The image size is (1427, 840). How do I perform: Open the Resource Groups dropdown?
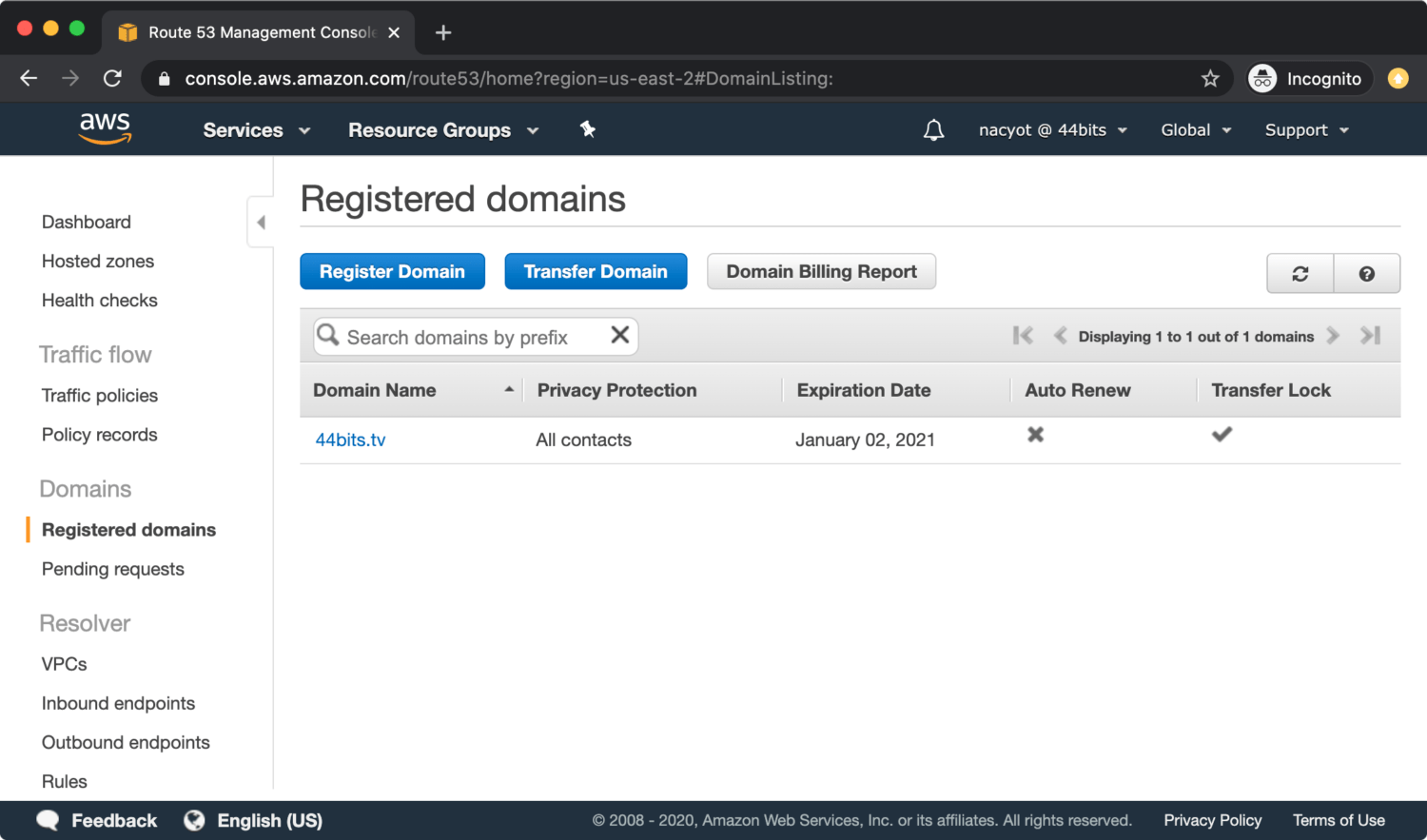(x=443, y=130)
